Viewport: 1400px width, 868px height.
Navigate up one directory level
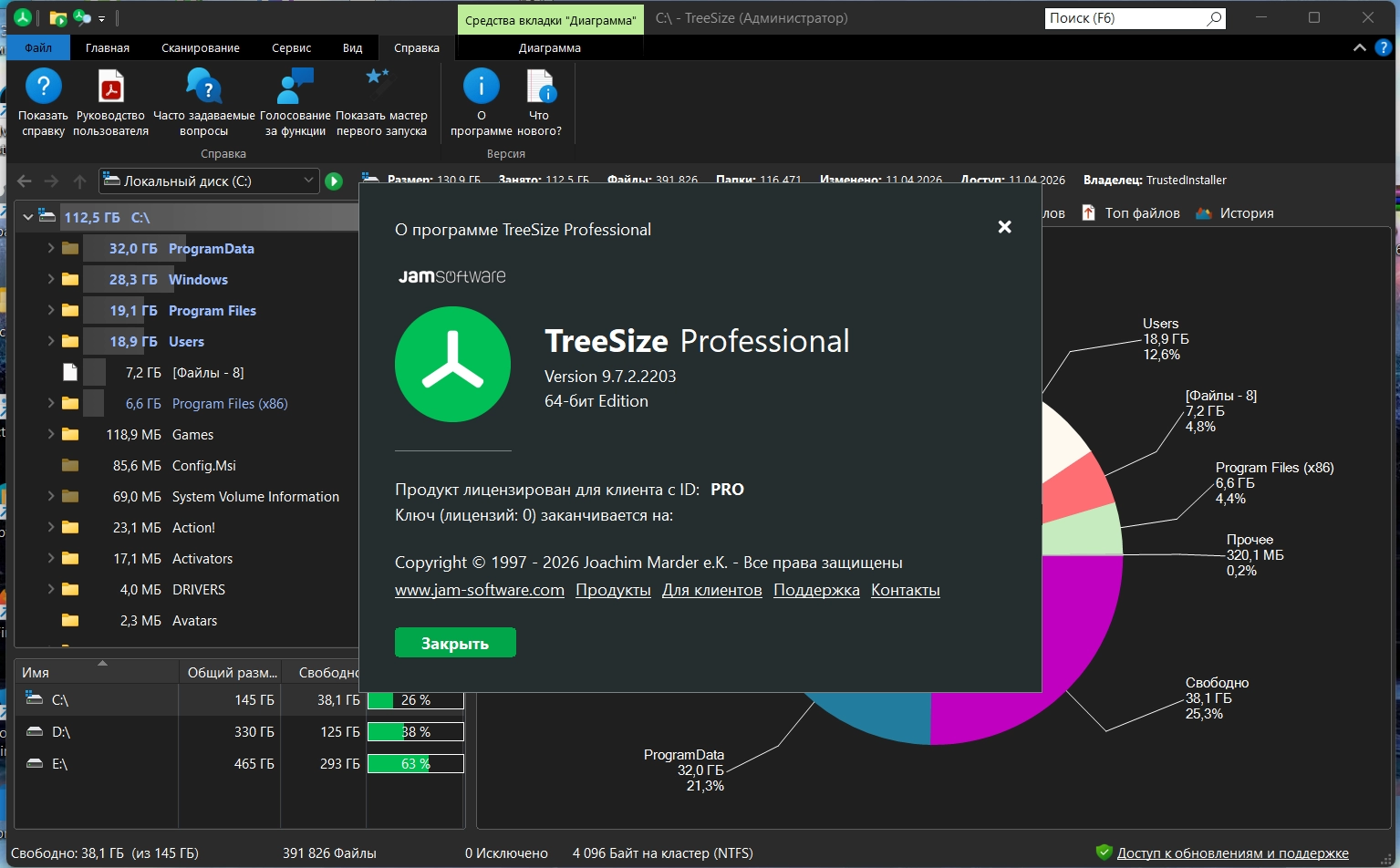point(79,181)
